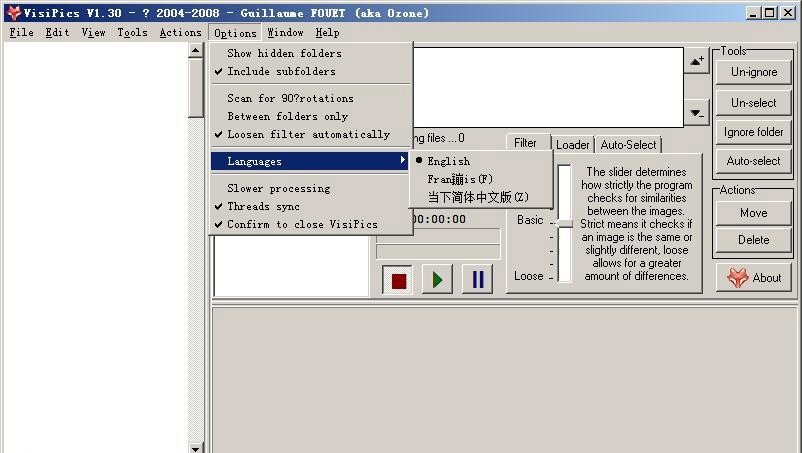
Task: Click the Delete action button
Action: [754, 240]
